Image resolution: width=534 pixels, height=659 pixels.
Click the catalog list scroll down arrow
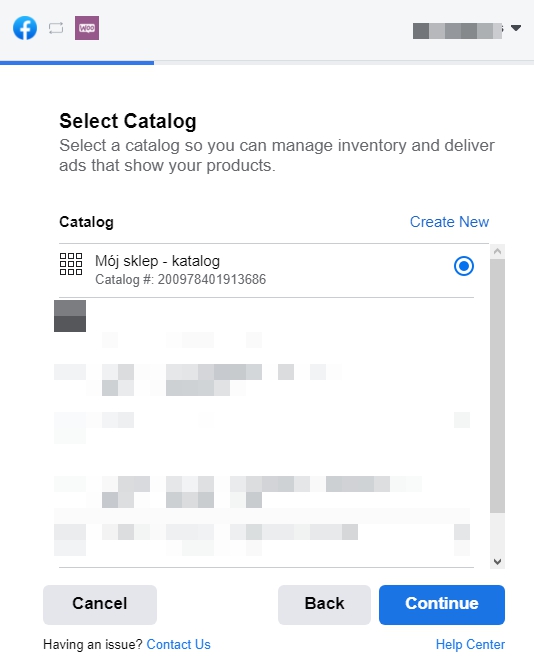click(x=497, y=561)
